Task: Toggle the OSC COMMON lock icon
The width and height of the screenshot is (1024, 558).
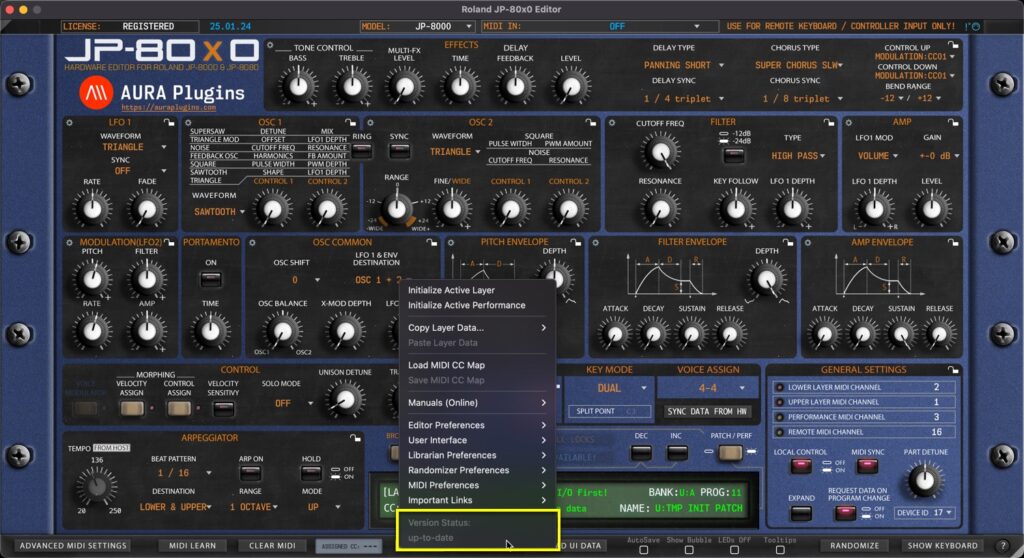Action: [x=432, y=242]
